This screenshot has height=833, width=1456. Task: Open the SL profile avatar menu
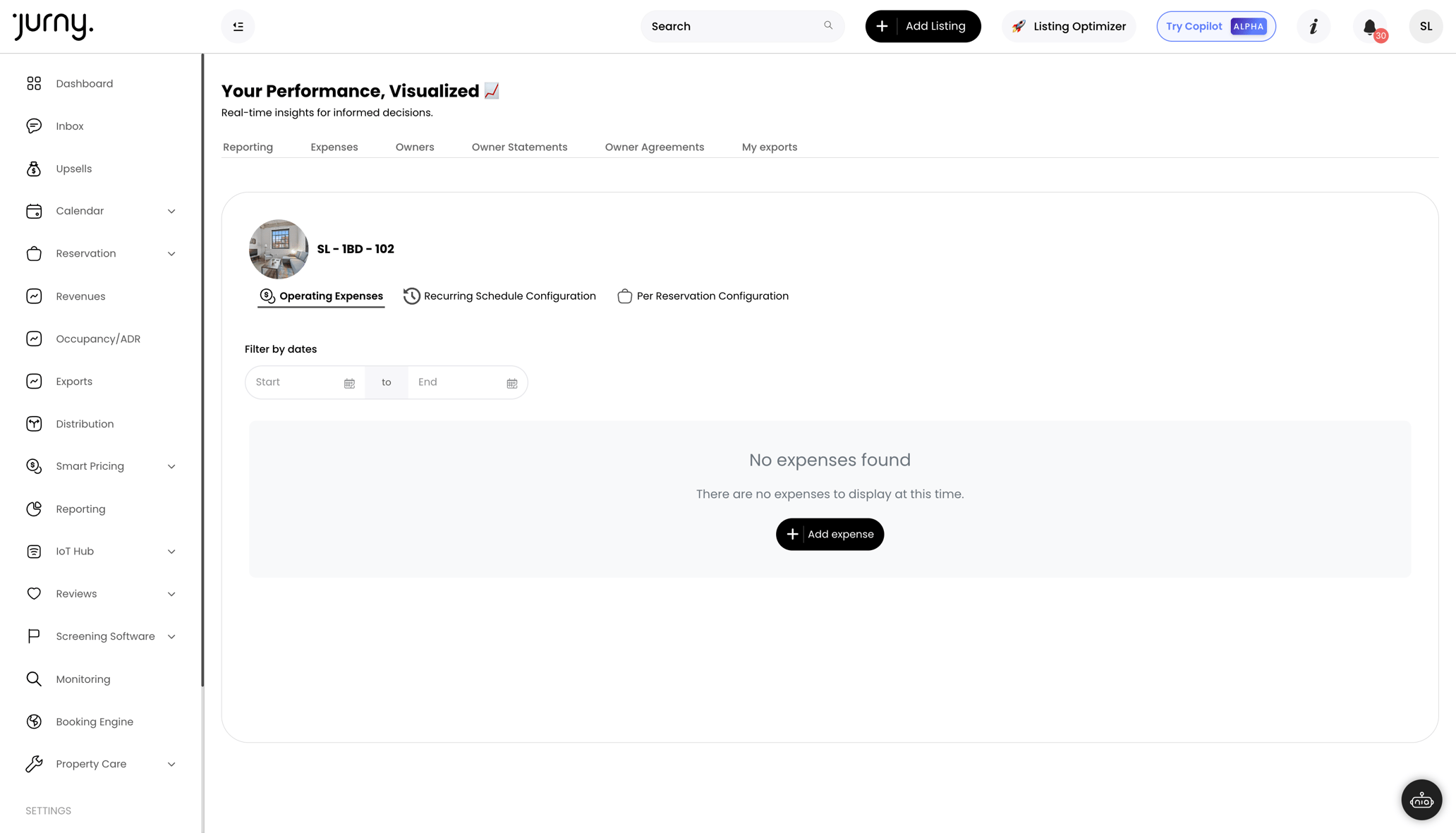coord(1425,26)
